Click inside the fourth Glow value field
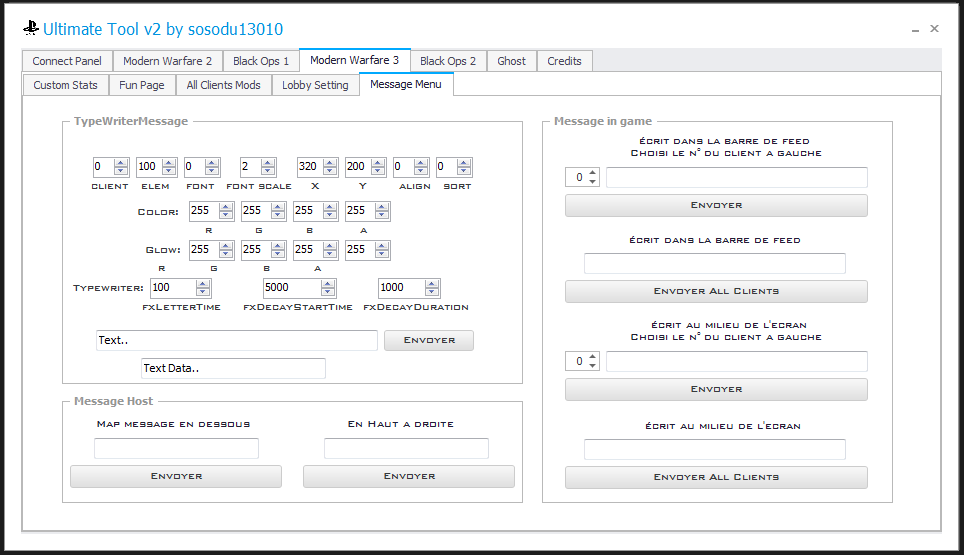The width and height of the screenshot is (964, 555). coord(360,250)
